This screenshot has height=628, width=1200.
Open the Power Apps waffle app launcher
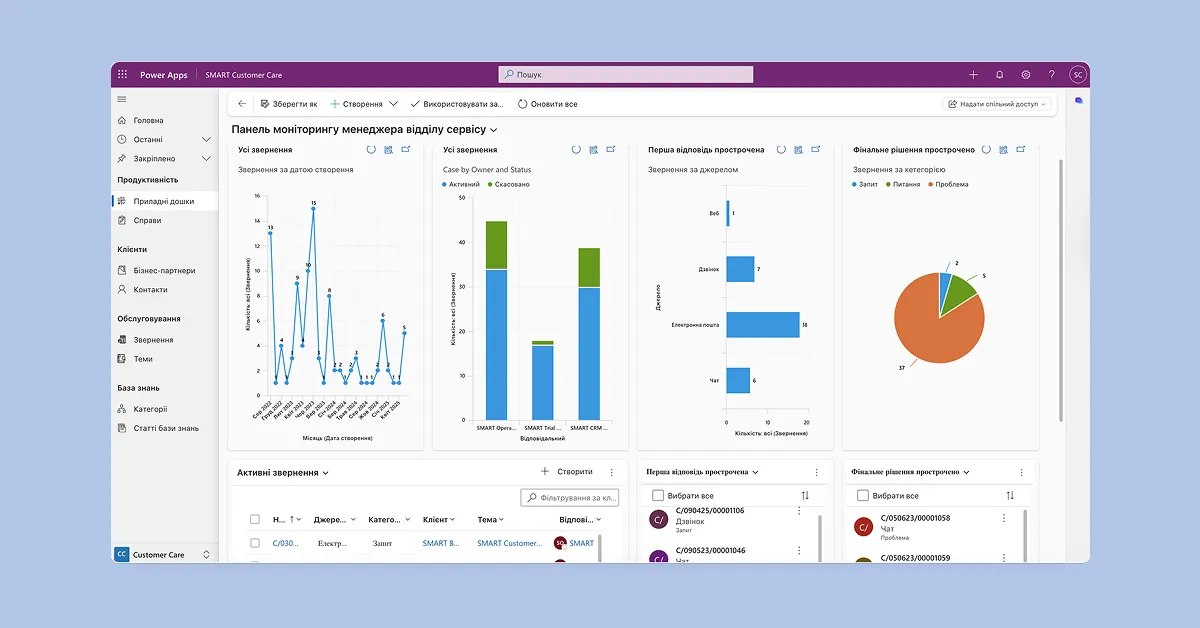pos(122,75)
